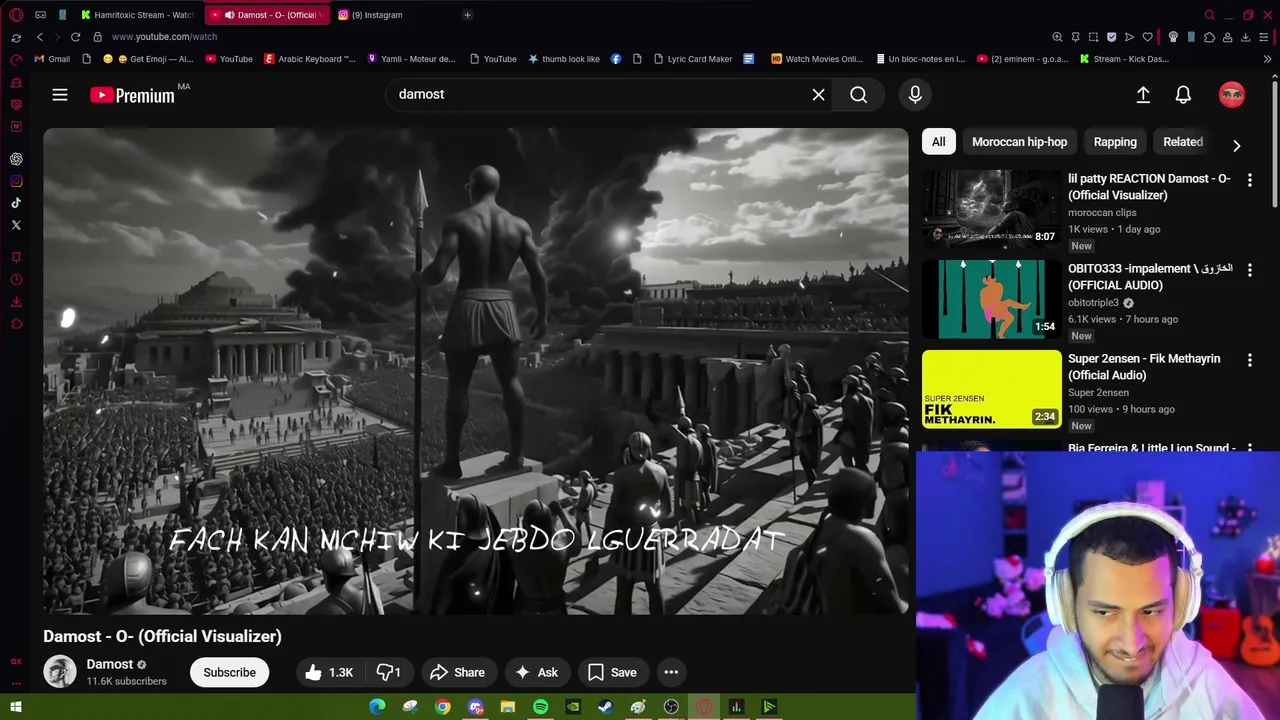
Task: Select the All filter chip
Action: (938, 142)
